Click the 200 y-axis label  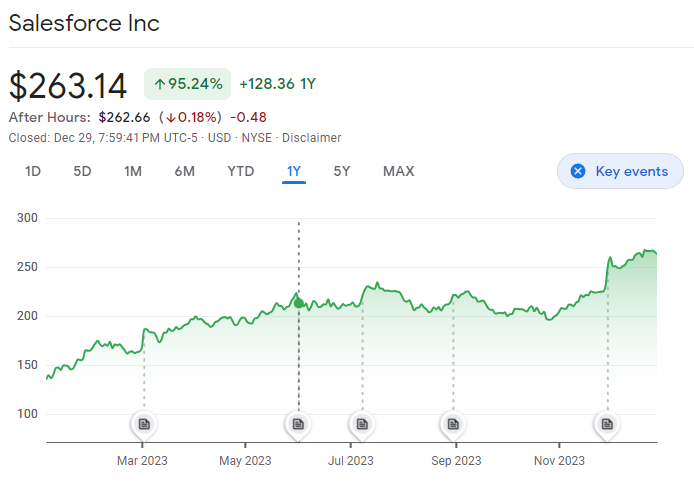click(x=27, y=316)
